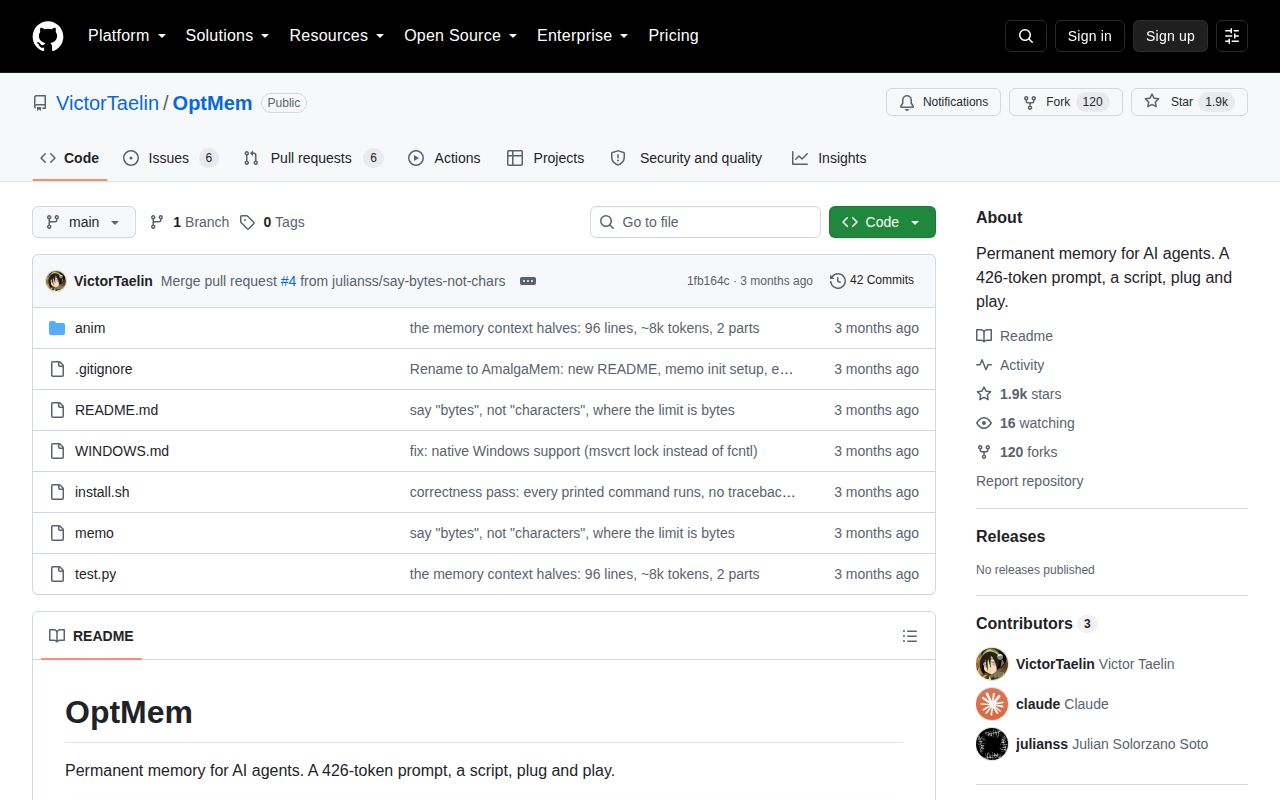Open pull request #4 link
The width and height of the screenshot is (1280, 800).
click(288, 281)
